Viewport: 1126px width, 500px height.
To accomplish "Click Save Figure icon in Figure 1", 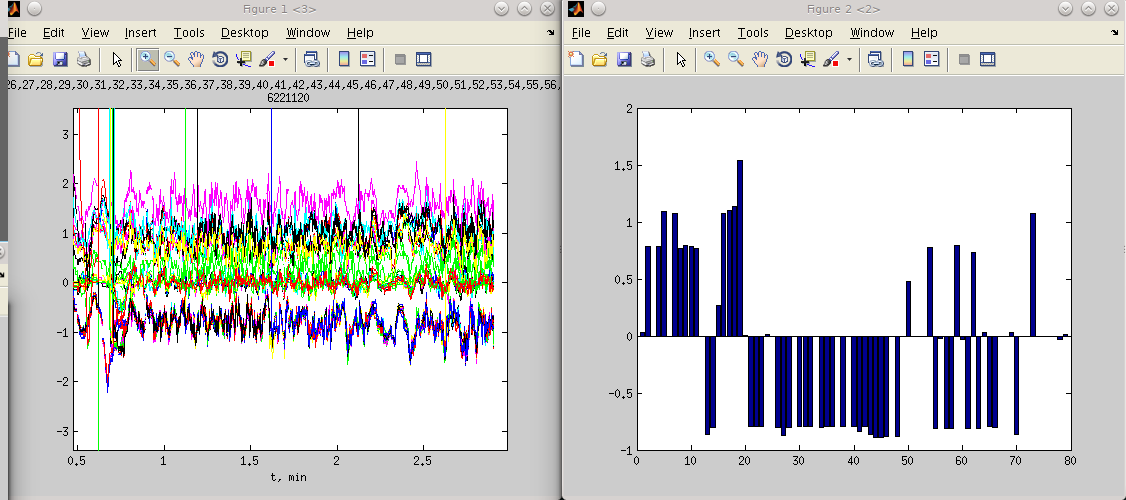I will pyautogui.click(x=60, y=59).
